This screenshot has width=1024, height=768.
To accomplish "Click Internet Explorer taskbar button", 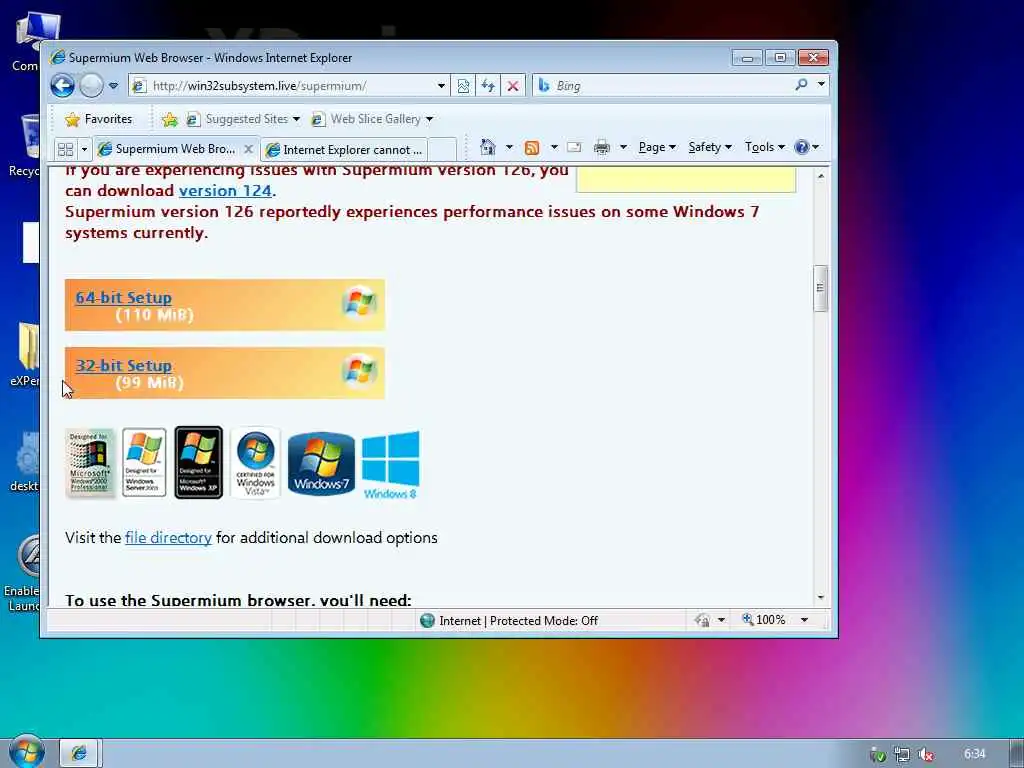I will coord(79,753).
